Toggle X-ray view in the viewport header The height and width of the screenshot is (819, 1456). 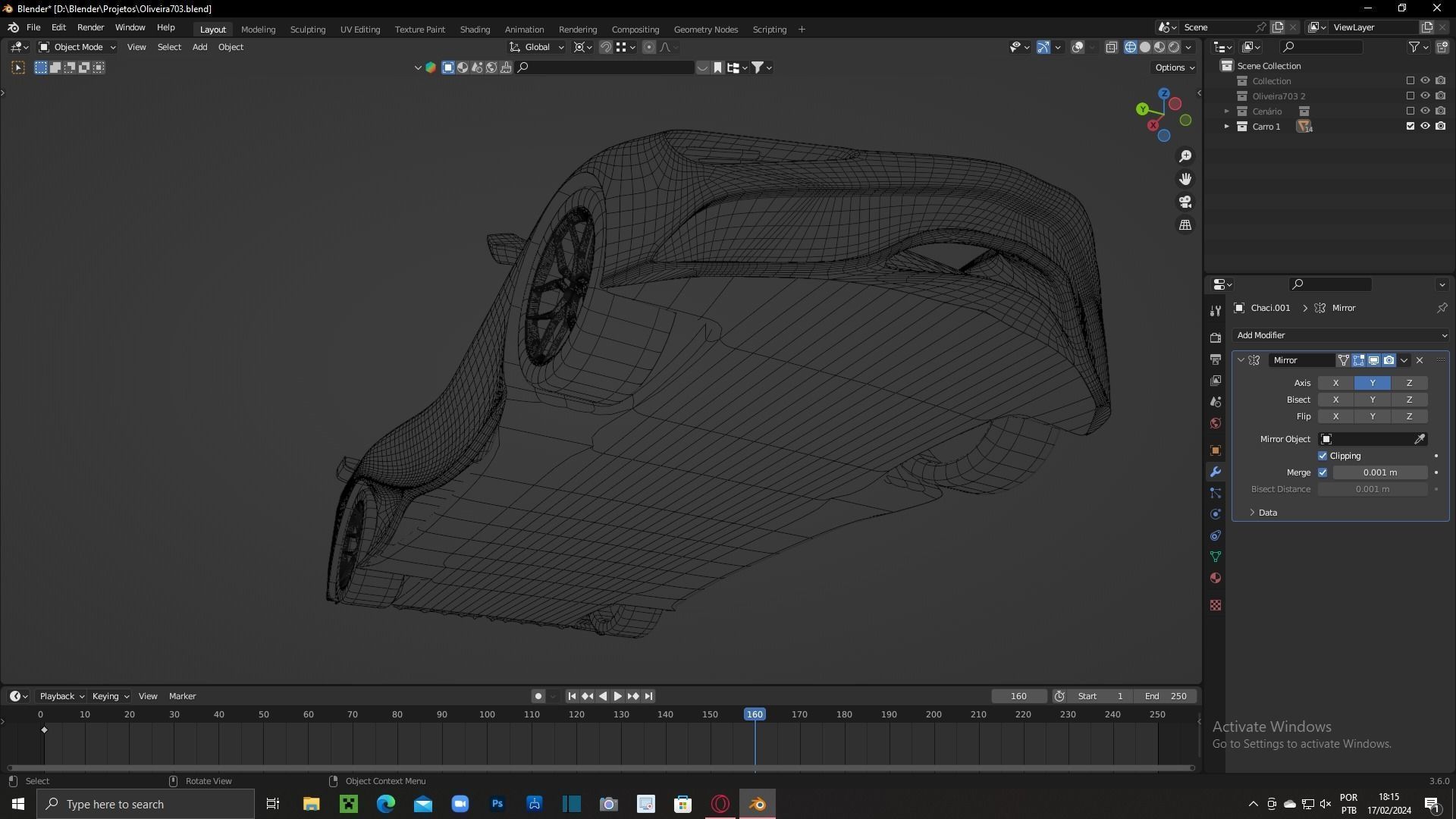(1112, 47)
